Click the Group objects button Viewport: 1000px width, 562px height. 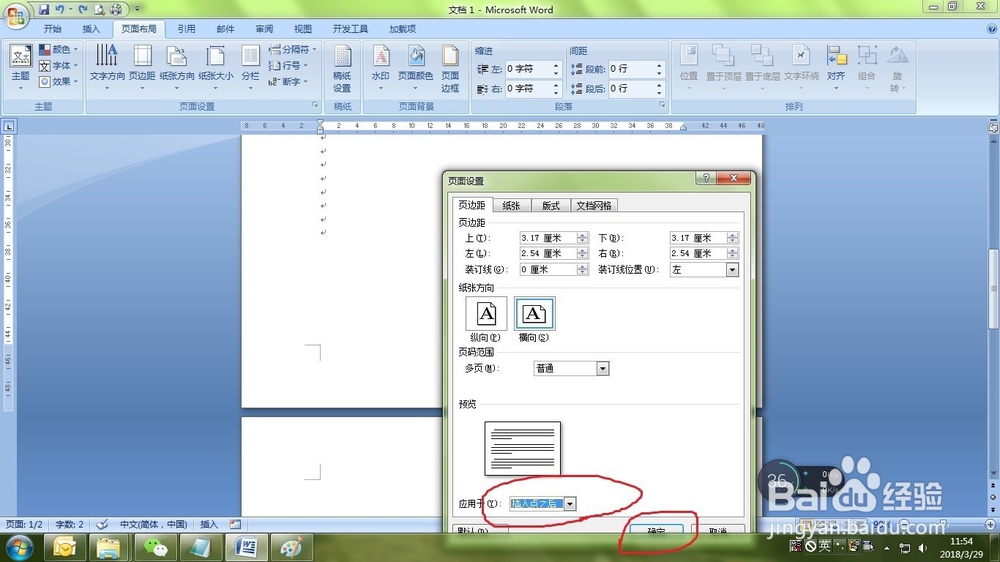pos(867,68)
